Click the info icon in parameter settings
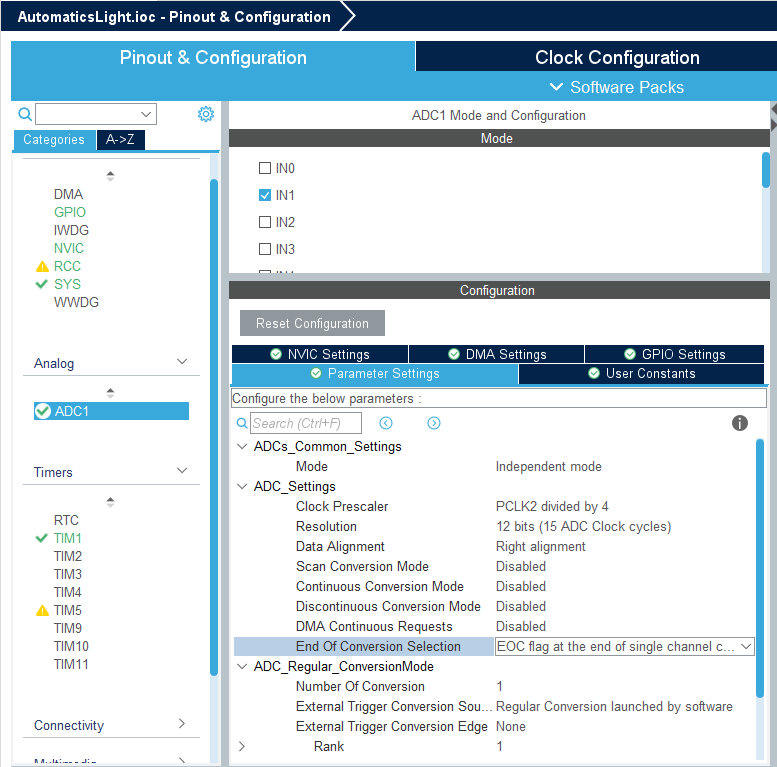Image resolution: width=777 pixels, height=767 pixels. 740,423
